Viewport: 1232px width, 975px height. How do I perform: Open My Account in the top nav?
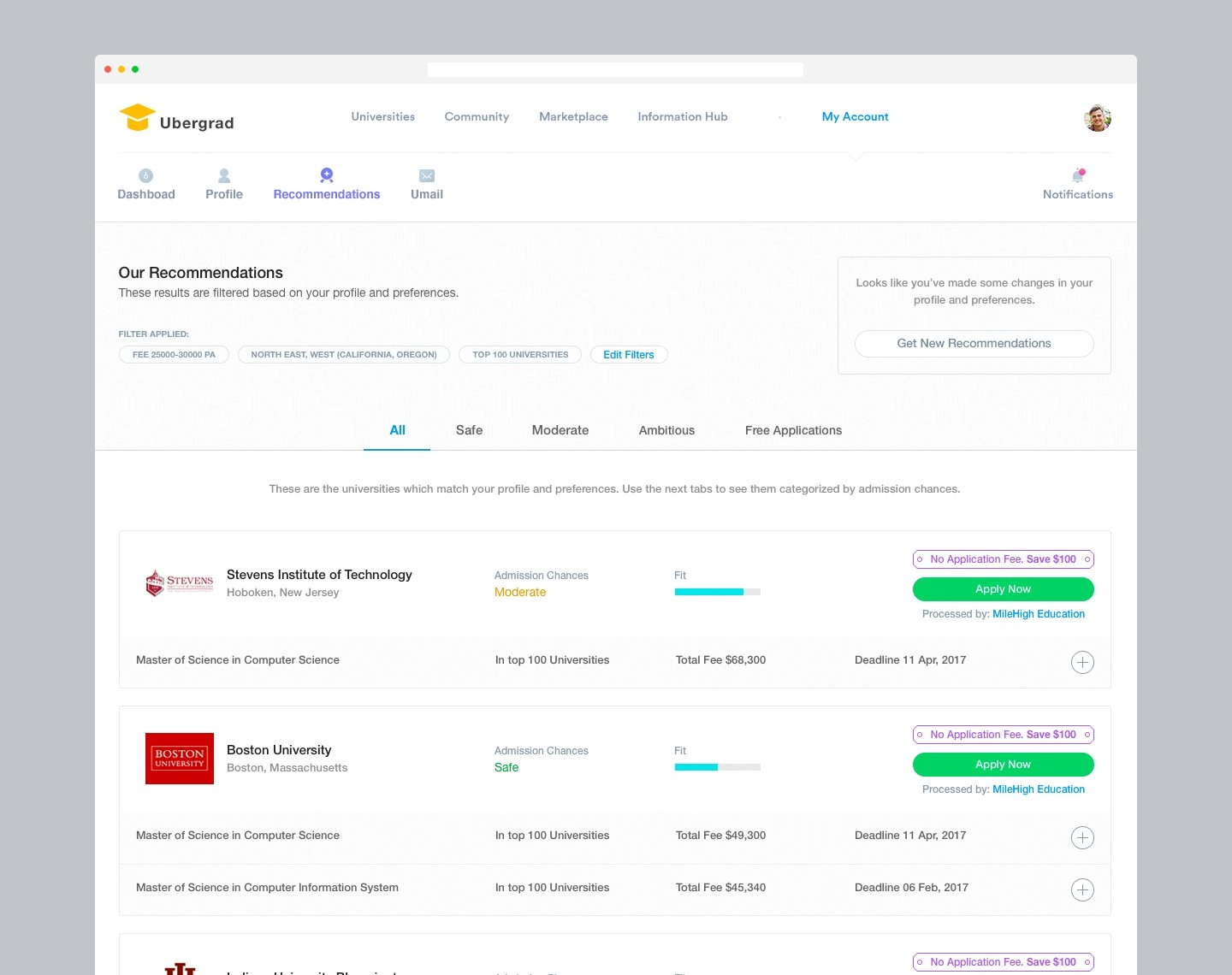(x=856, y=116)
